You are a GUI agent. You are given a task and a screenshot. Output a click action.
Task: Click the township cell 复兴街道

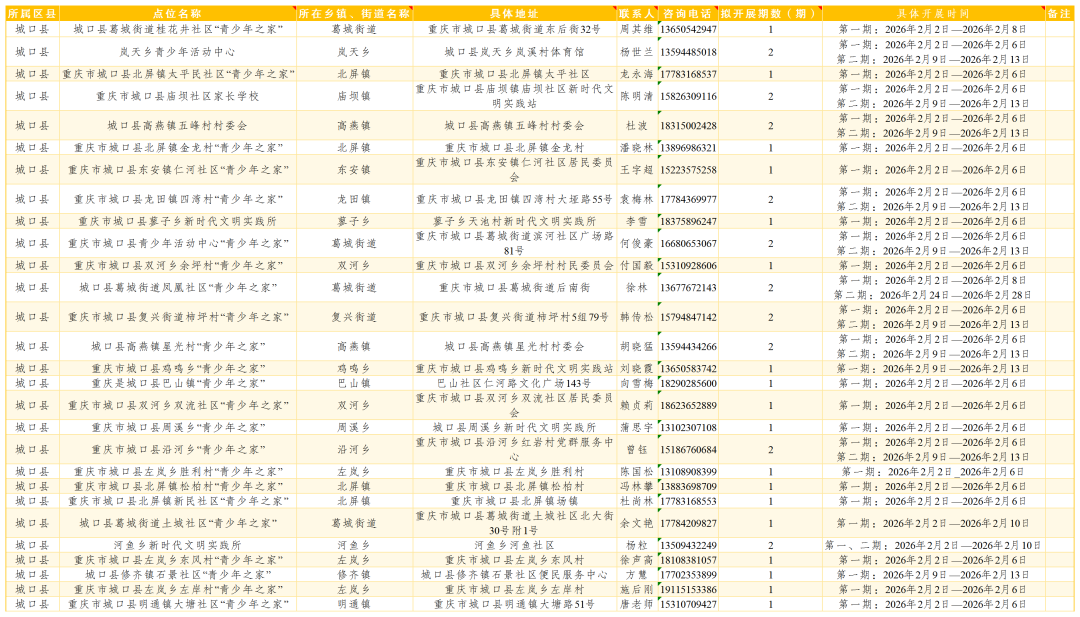[354, 317]
